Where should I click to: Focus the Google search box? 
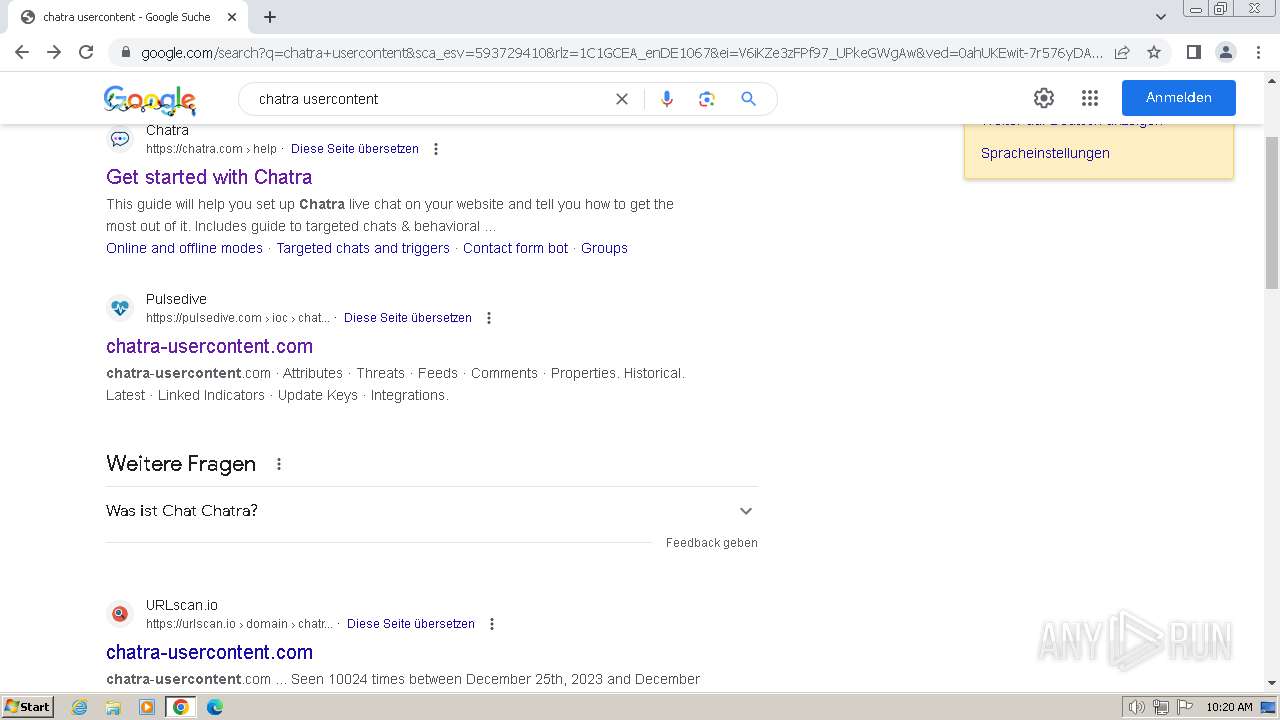(x=430, y=99)
